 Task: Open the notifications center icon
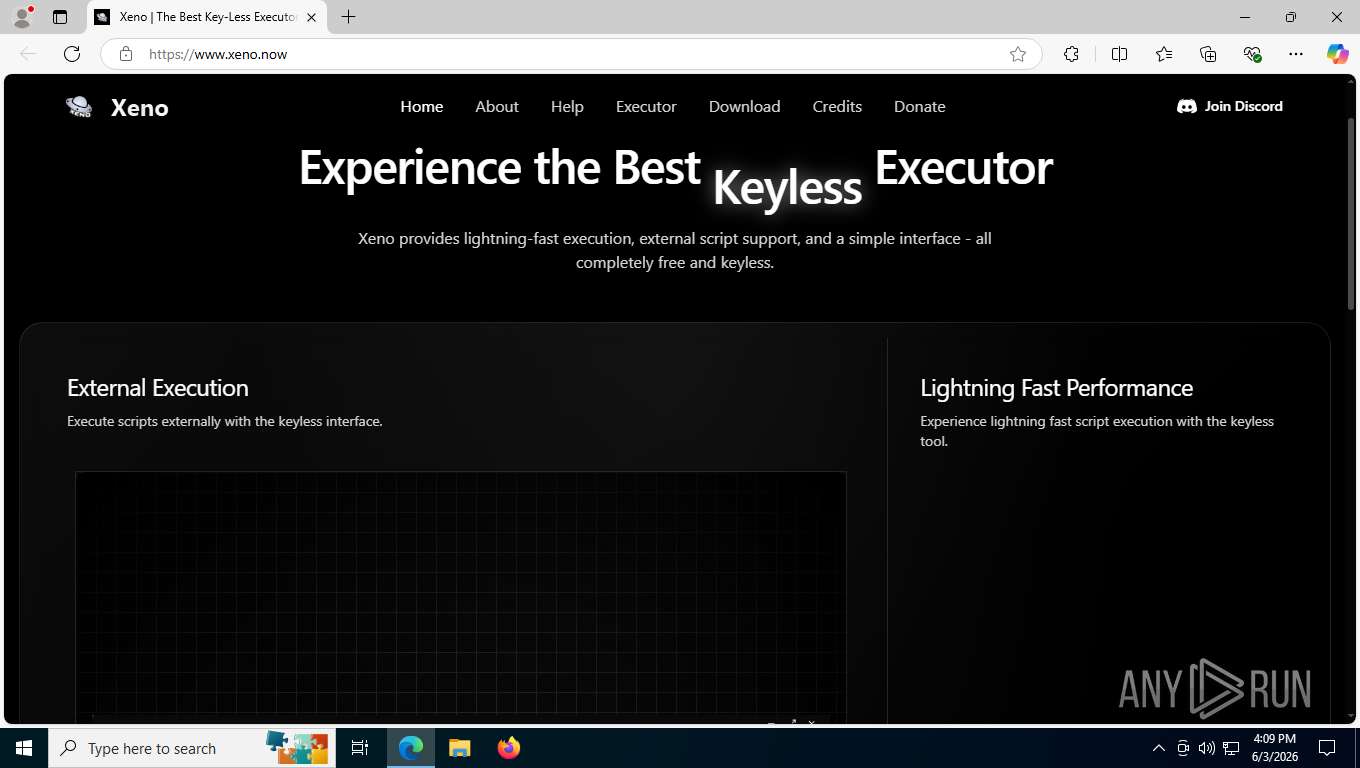click(1327, 748)
